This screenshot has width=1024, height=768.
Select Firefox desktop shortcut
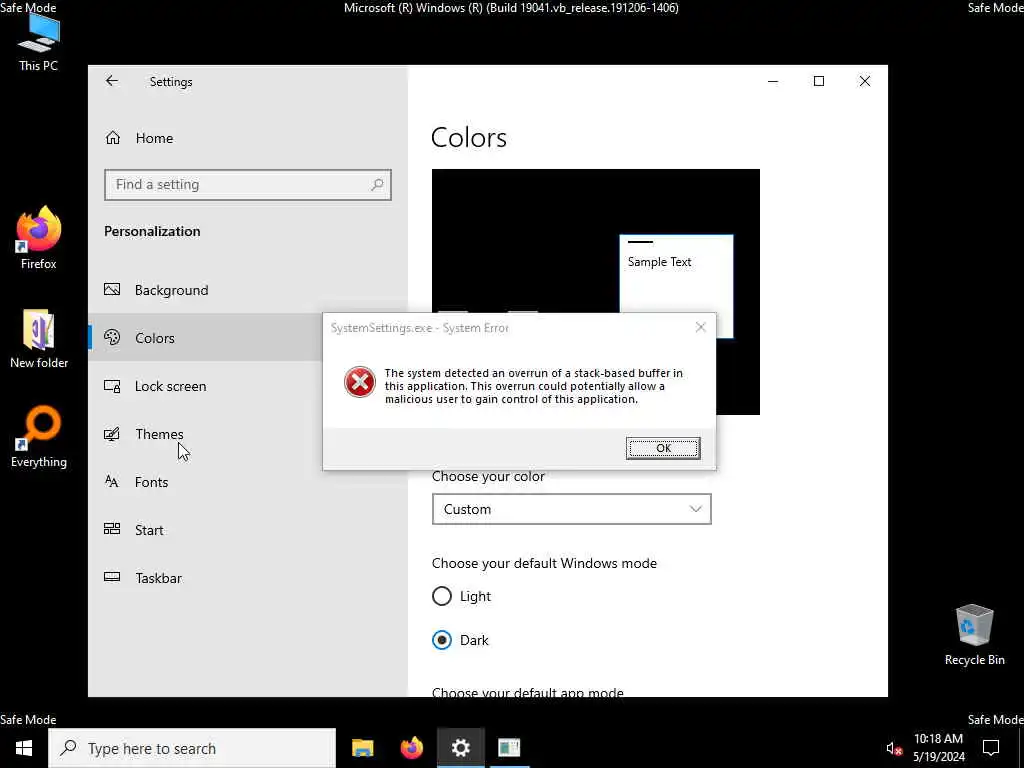[x=39, y=238]
